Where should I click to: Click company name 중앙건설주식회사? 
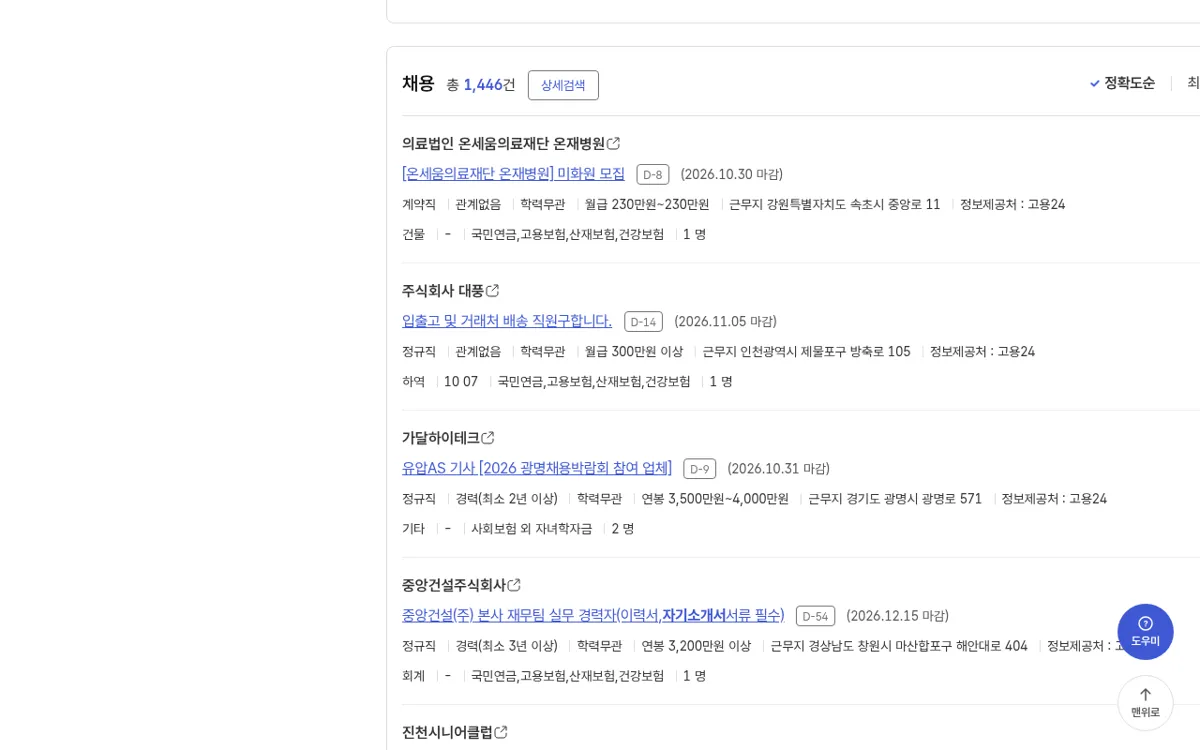(x=454, y=585)
